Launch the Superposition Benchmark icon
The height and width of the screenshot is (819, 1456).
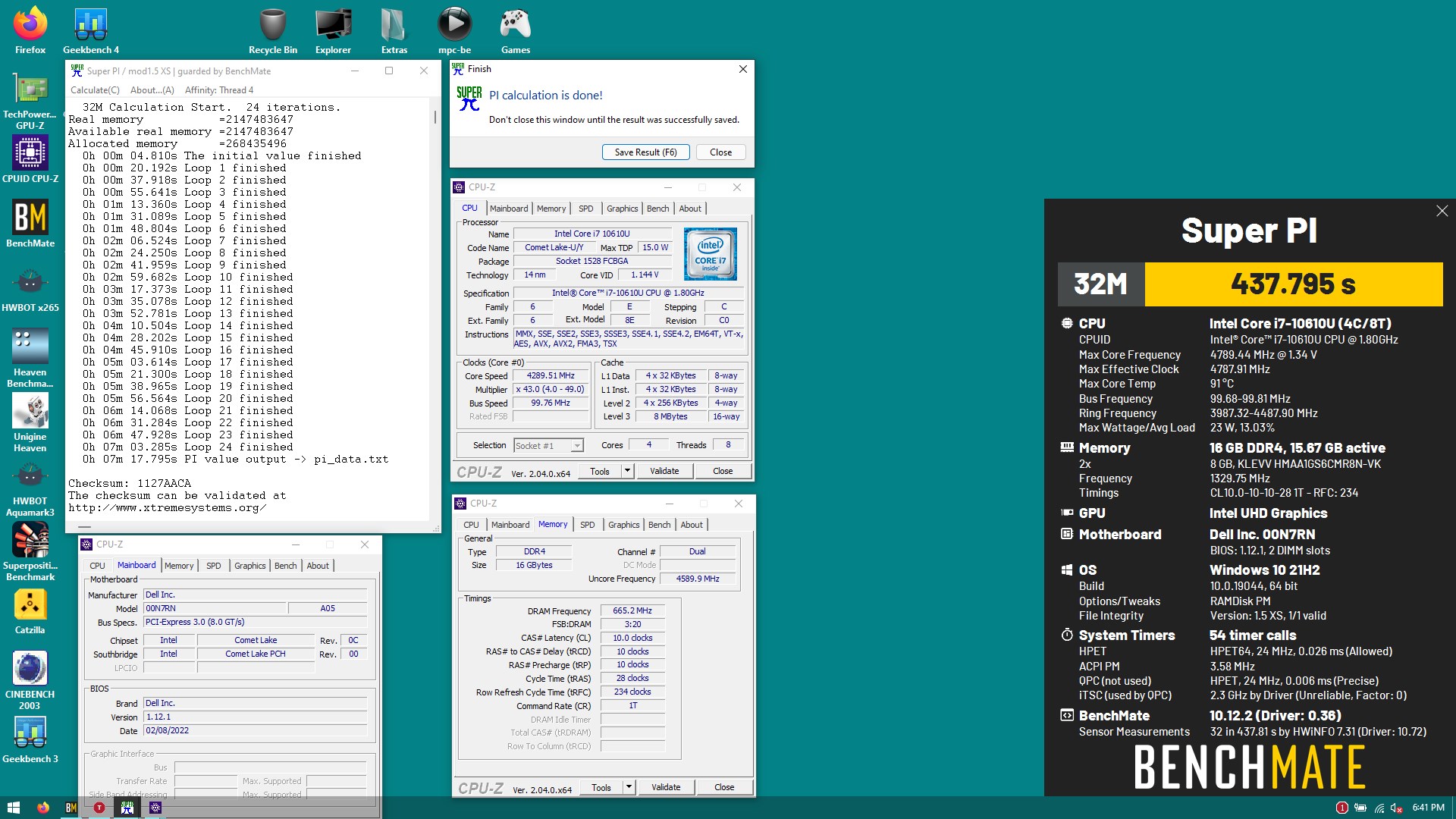(x=30, y=551)
